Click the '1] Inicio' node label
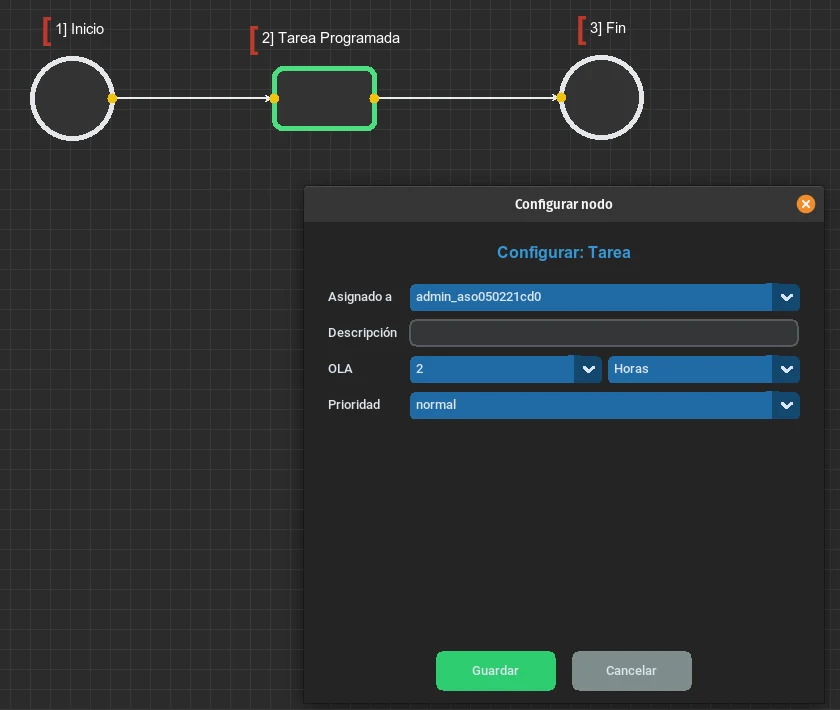Viewport: 840px width, 710px height. (x=79, y=29)
